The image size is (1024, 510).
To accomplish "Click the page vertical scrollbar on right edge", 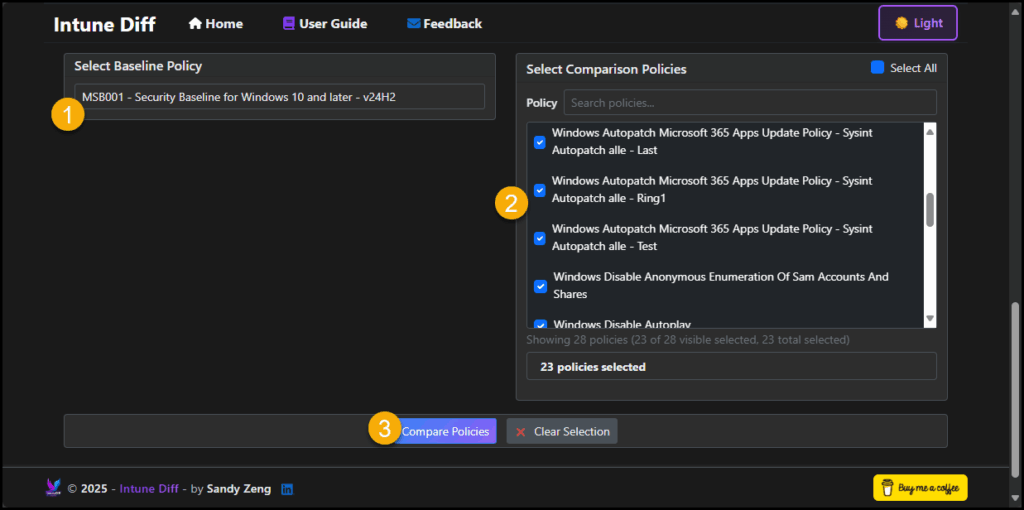I will tap(1016, 390).
